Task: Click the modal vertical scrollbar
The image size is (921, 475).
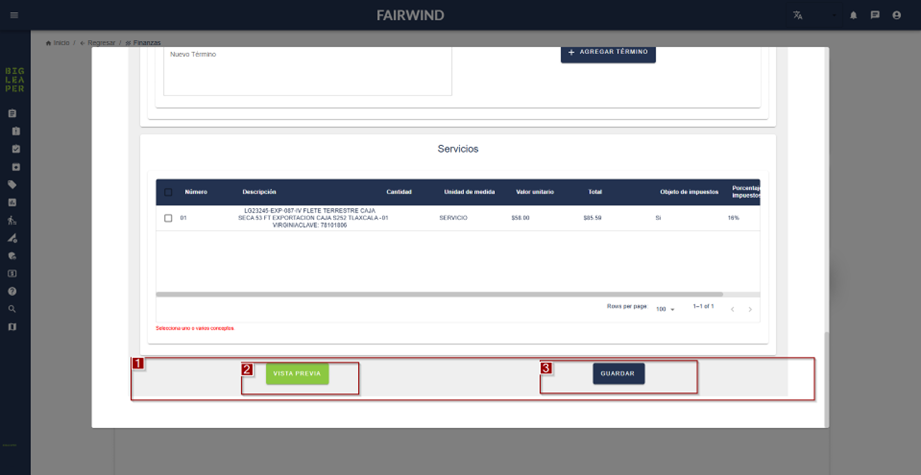Action: (826, 379)
